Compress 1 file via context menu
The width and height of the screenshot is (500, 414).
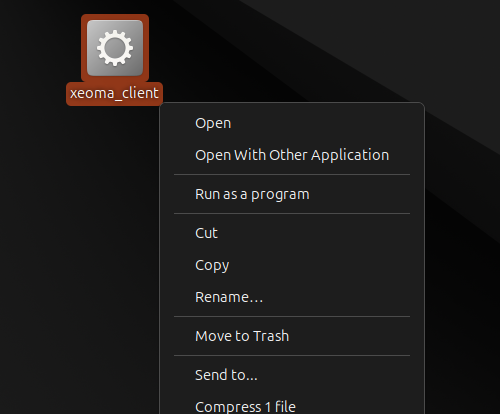292,404
